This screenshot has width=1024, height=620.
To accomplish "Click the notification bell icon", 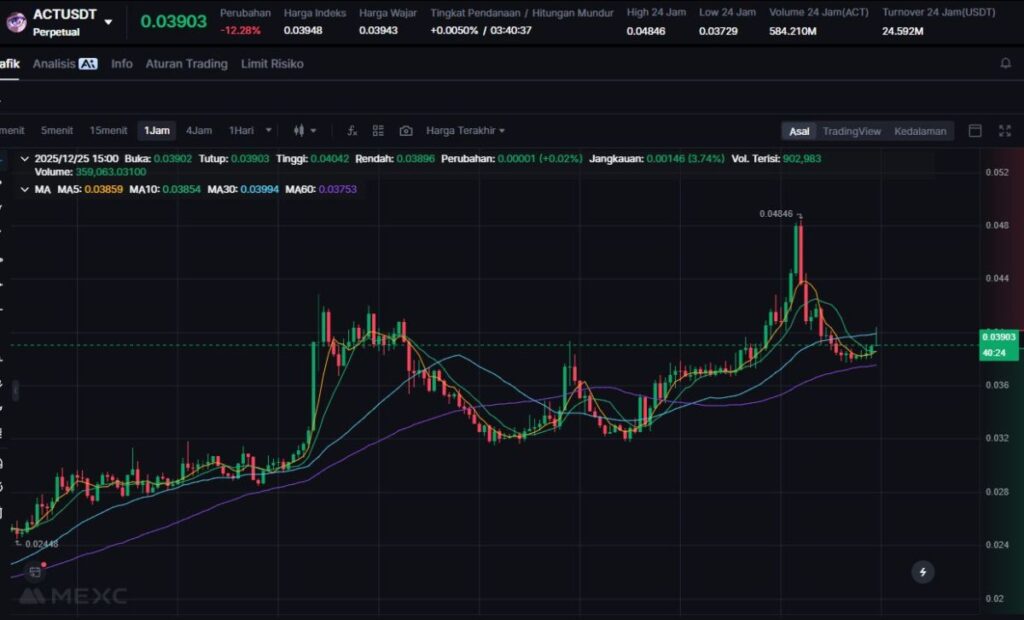I will click(x=1005, y=63).
